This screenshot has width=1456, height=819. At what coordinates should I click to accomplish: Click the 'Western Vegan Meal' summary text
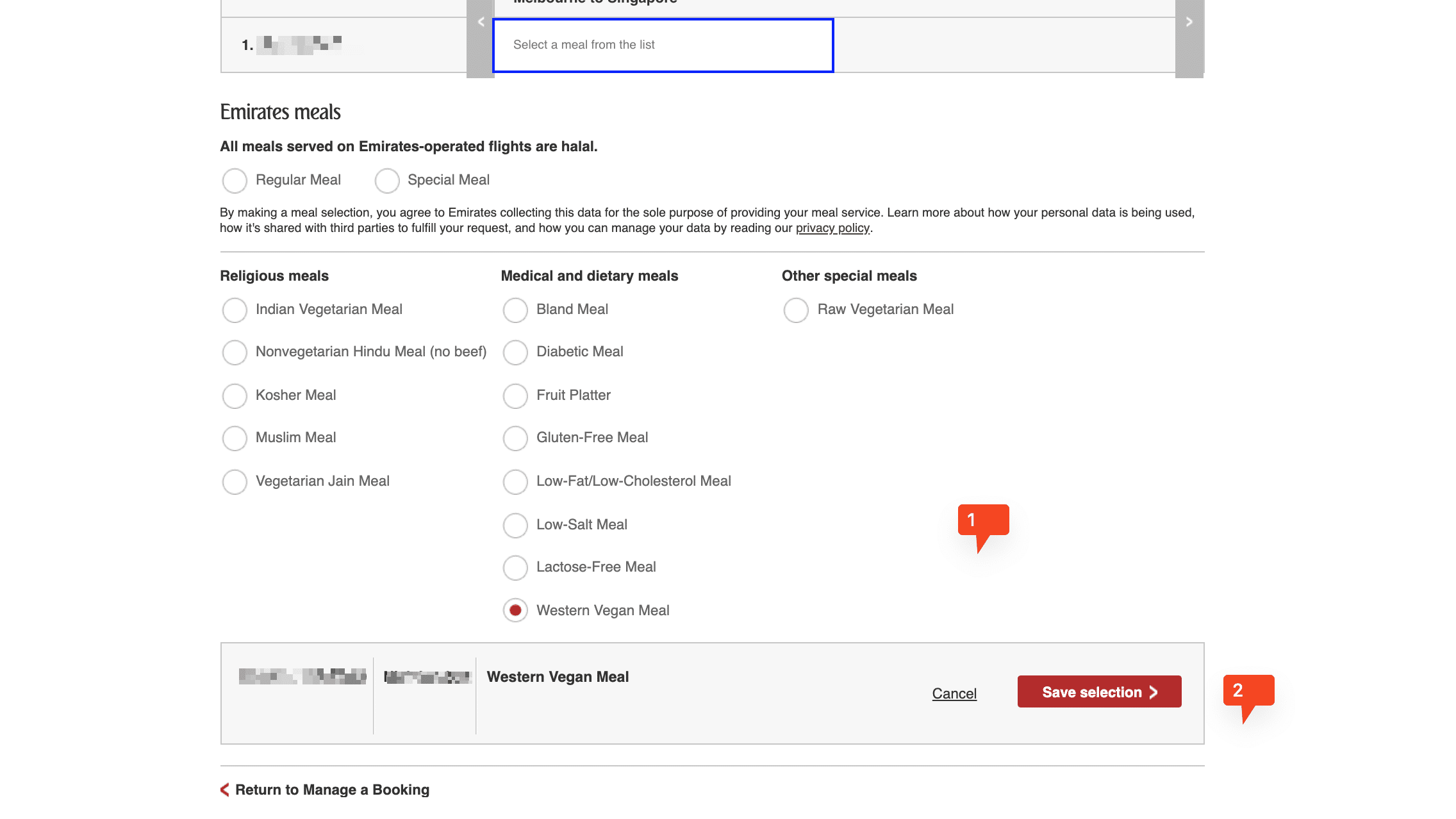pos(558,677)
